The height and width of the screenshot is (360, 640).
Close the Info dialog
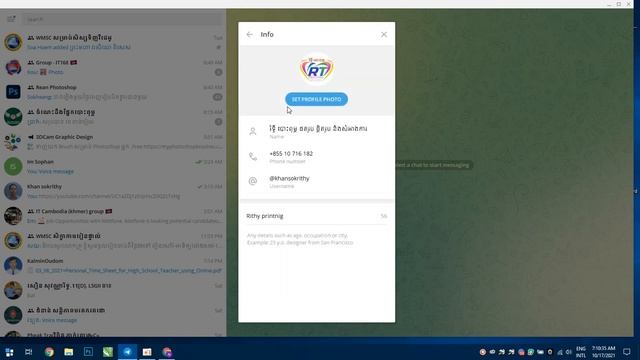click(x=384, y=35)
